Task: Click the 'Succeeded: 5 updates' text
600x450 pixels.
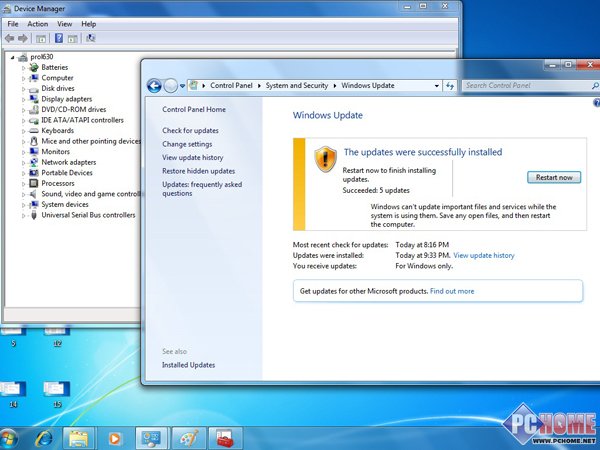Action: pyautogui.click(x=376, y=191)
